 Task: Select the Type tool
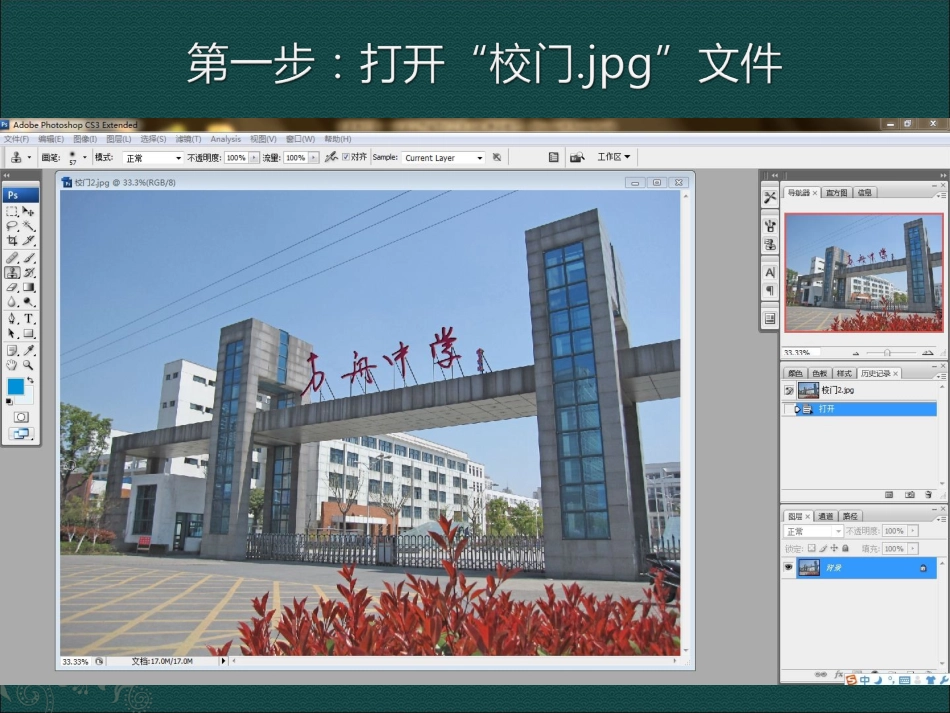point(28,319)
